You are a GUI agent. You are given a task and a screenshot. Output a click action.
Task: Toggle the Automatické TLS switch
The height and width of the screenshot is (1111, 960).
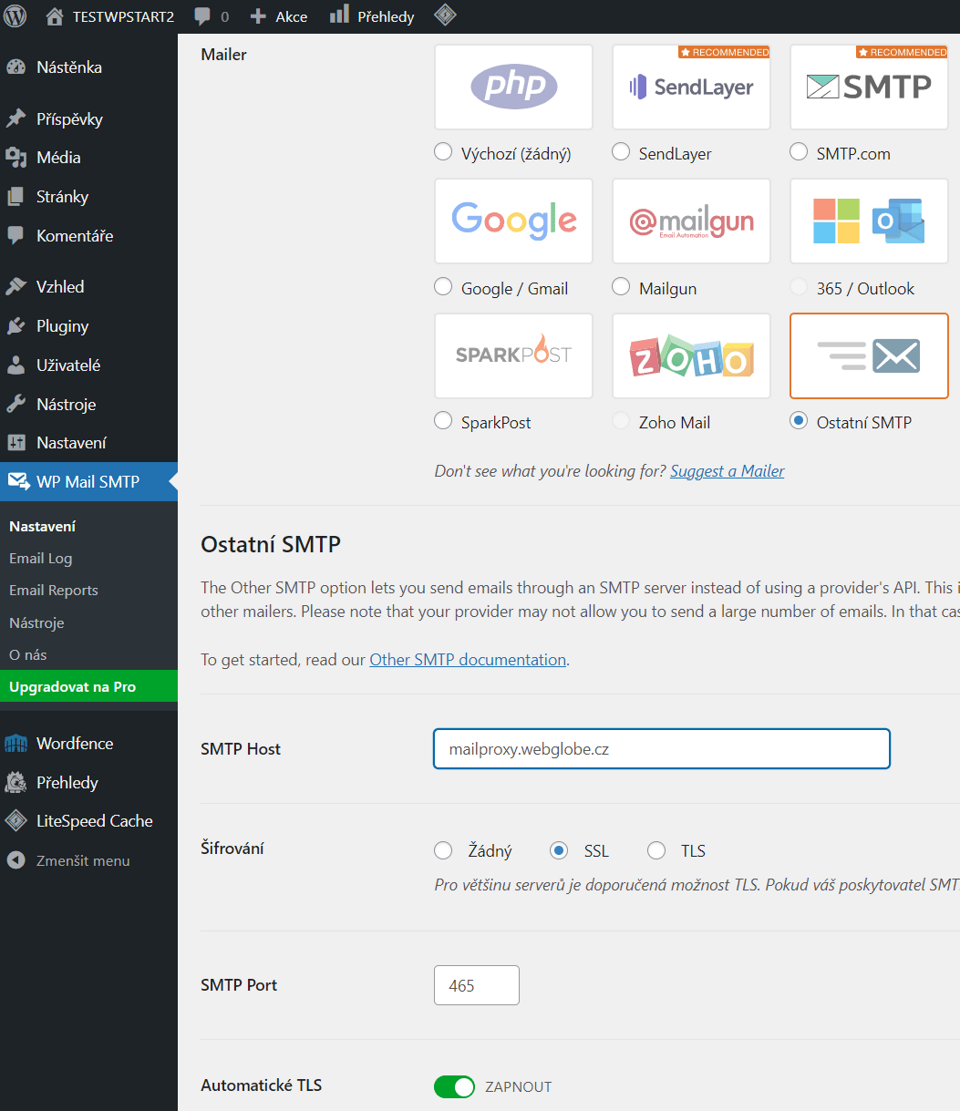click(x=454, y=1086)
